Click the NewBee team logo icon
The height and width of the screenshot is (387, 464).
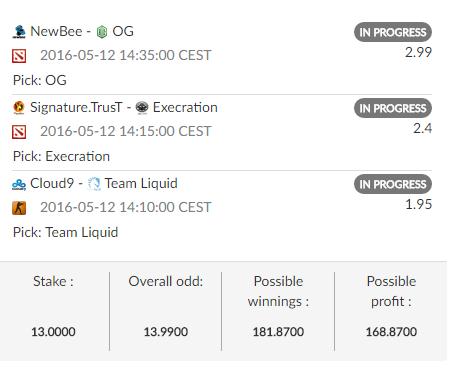(x=19, y=32)
